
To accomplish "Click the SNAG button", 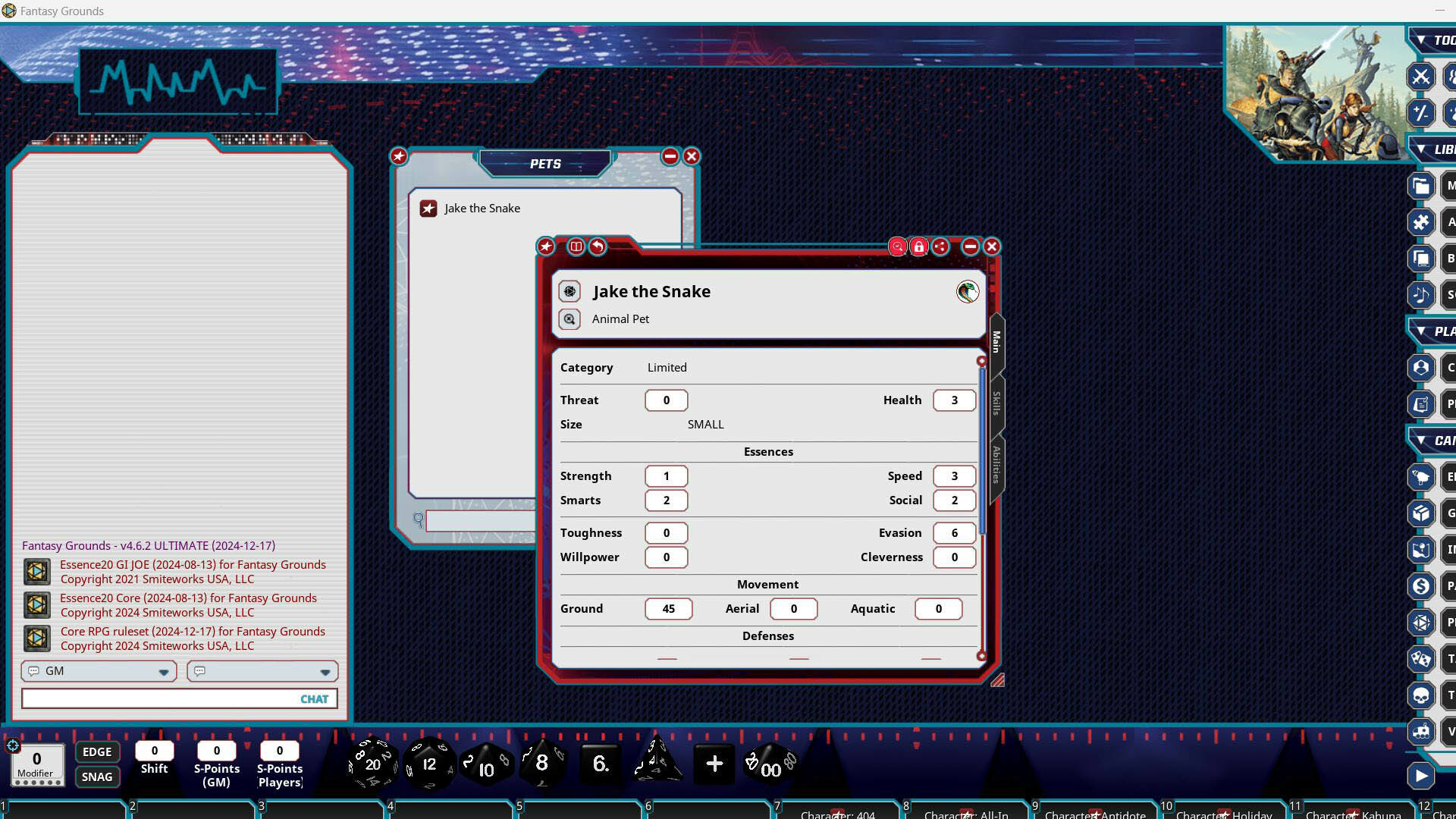I will tap(97, 777).
